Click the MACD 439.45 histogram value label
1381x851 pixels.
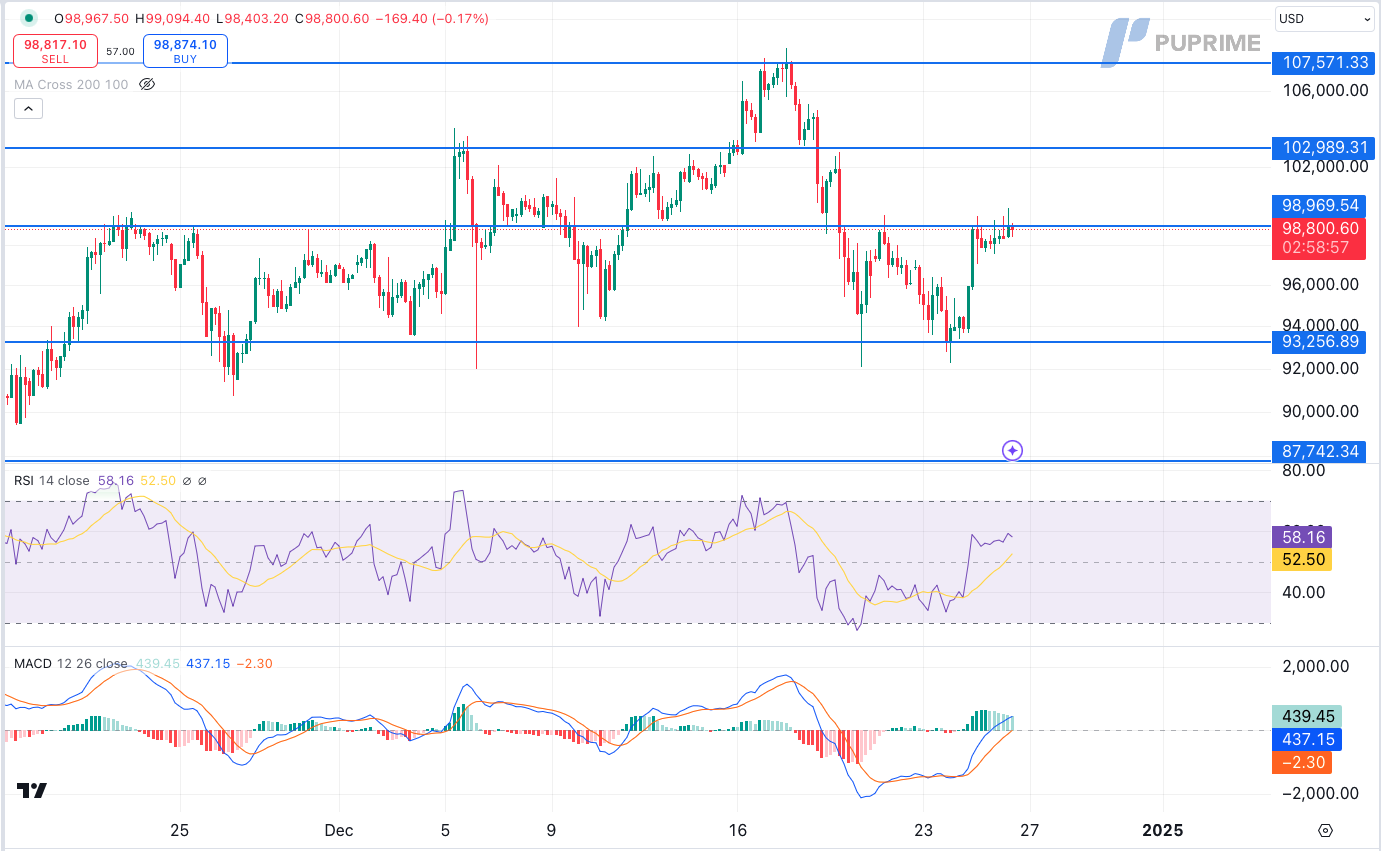coord(1306,716)
